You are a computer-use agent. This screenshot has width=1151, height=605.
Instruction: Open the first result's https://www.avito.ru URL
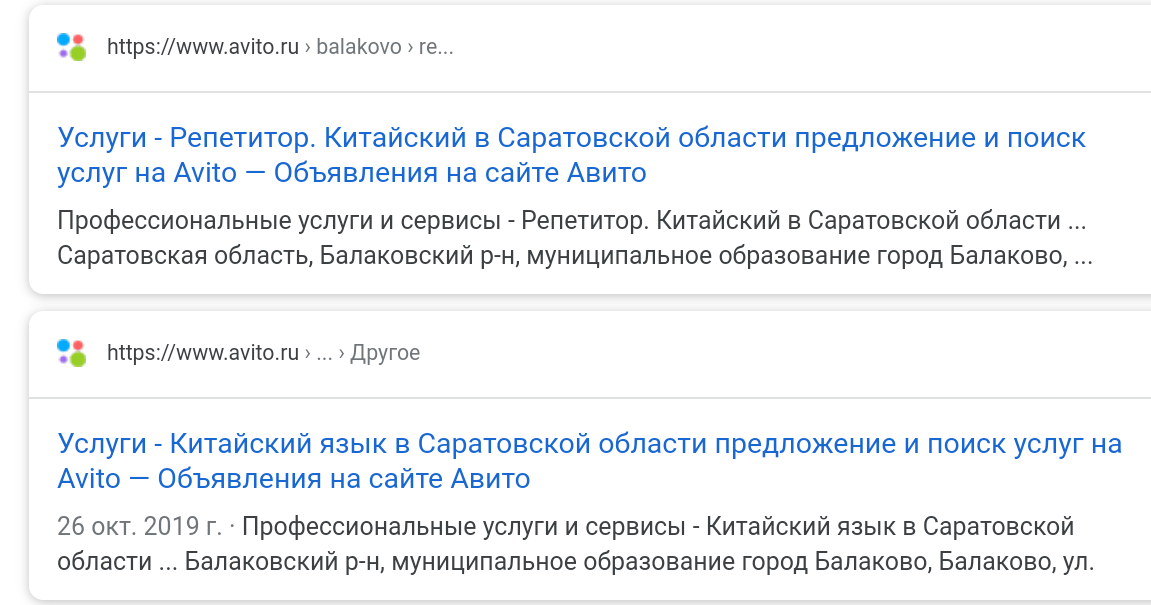click(203, 47)
